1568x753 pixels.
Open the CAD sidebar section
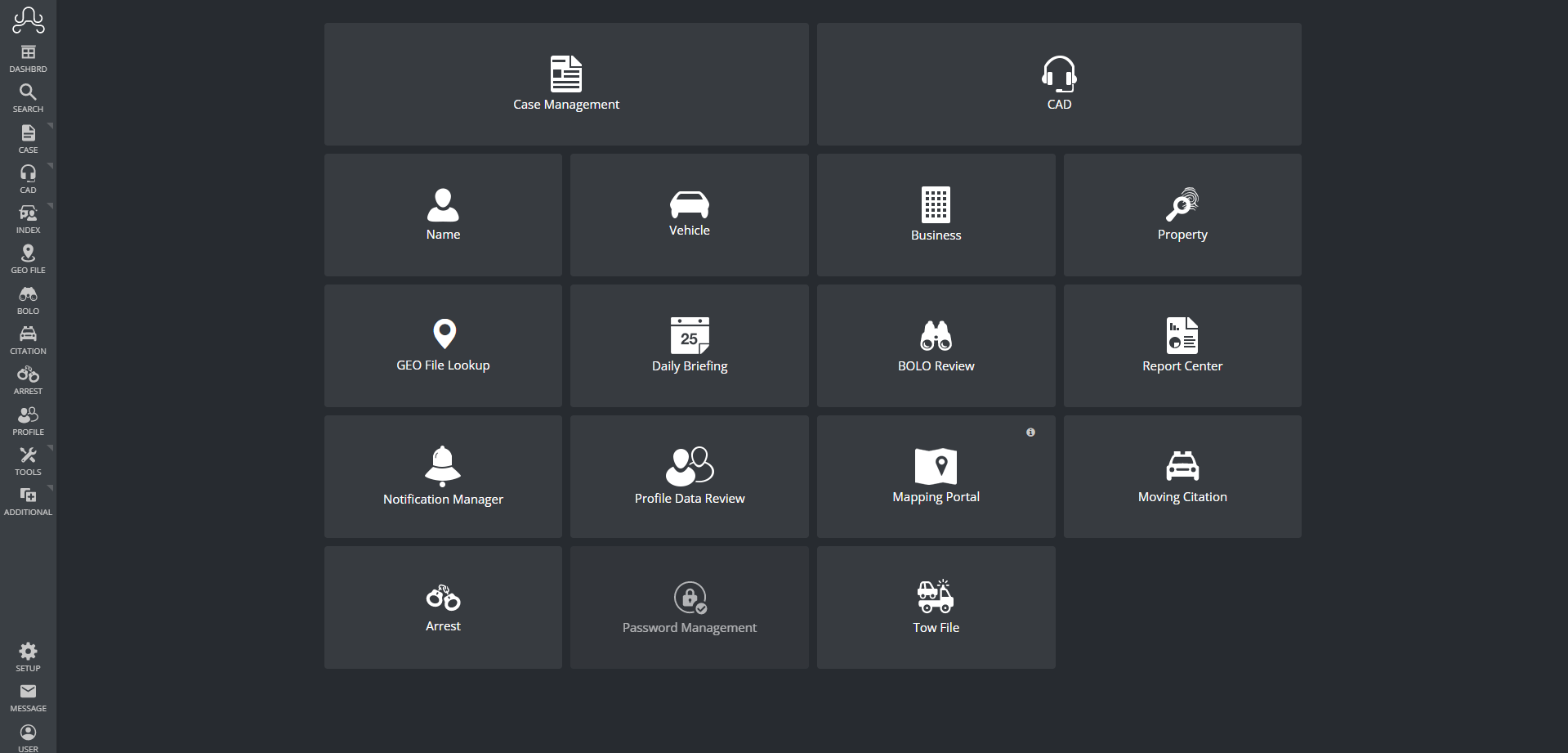27,176
